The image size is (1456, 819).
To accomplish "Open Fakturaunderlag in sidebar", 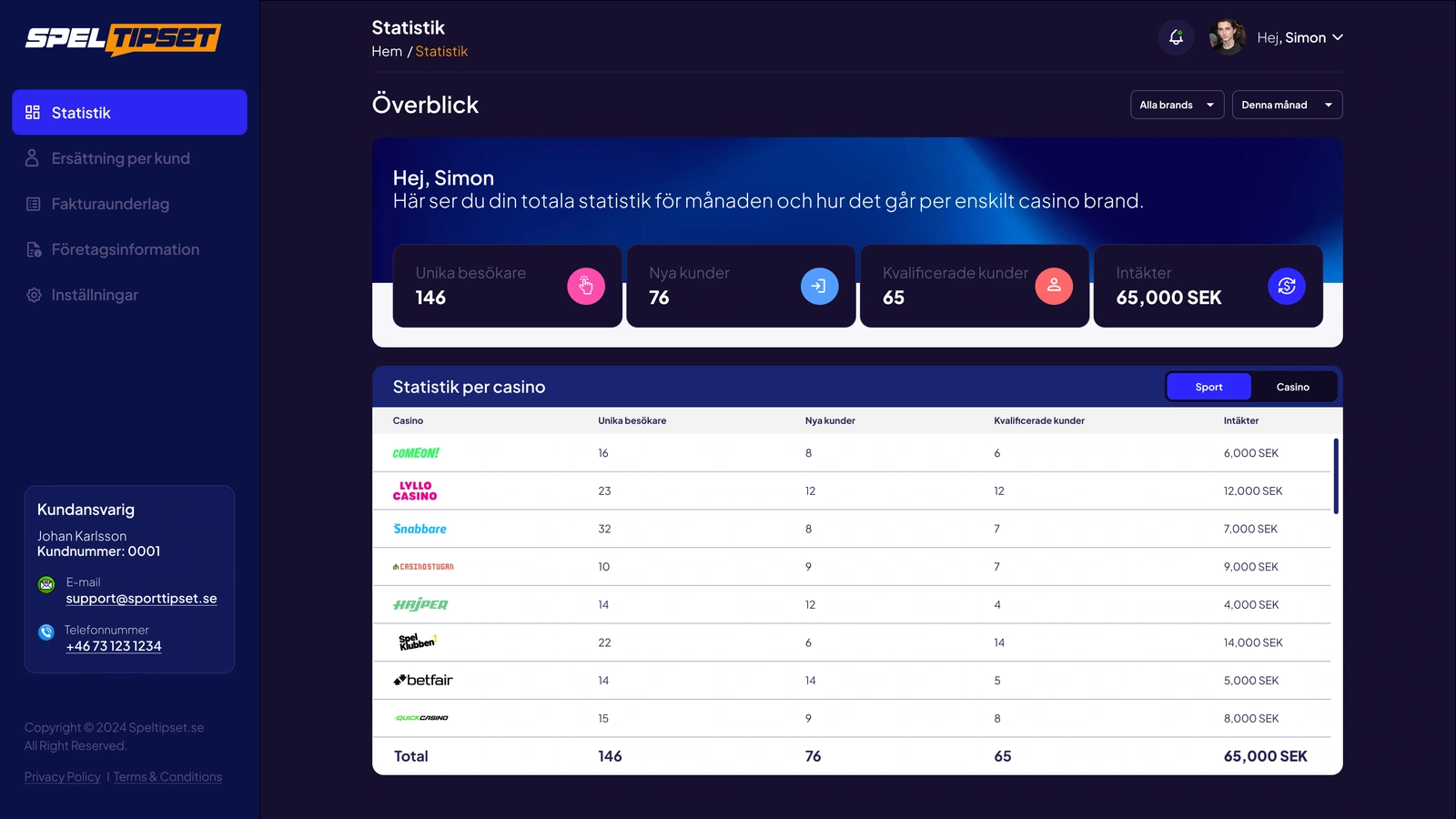I will 110,204.
